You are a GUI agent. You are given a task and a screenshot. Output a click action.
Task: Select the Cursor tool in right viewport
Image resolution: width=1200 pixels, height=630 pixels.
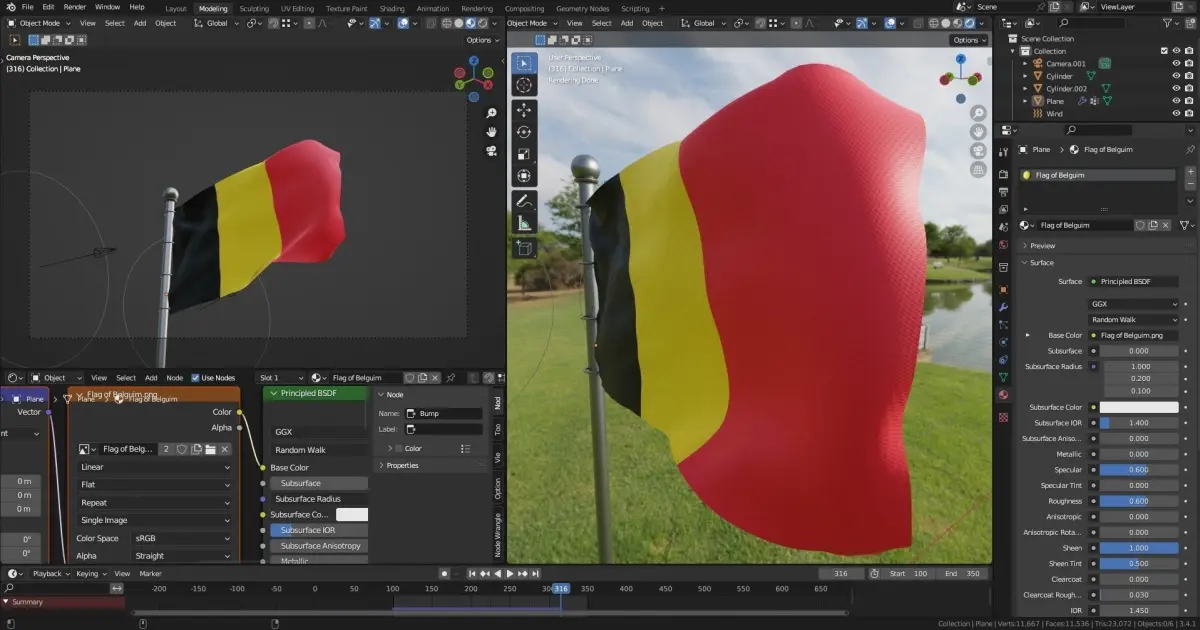(x=524, y=85)
